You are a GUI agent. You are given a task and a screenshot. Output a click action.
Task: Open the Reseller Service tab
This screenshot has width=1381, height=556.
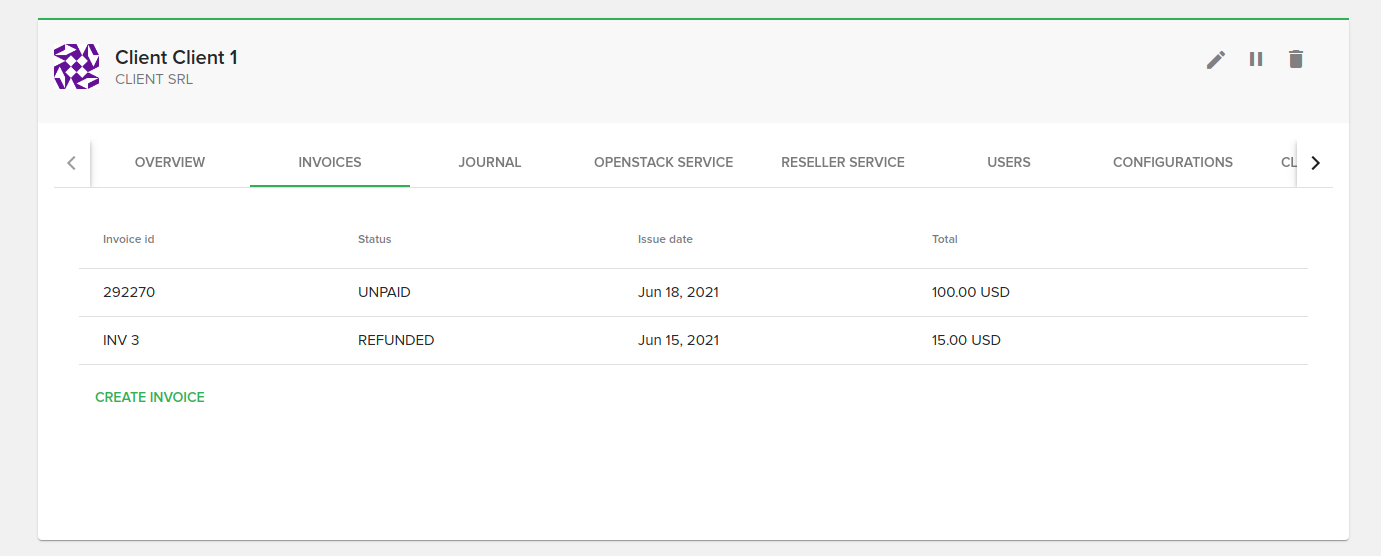843,162
